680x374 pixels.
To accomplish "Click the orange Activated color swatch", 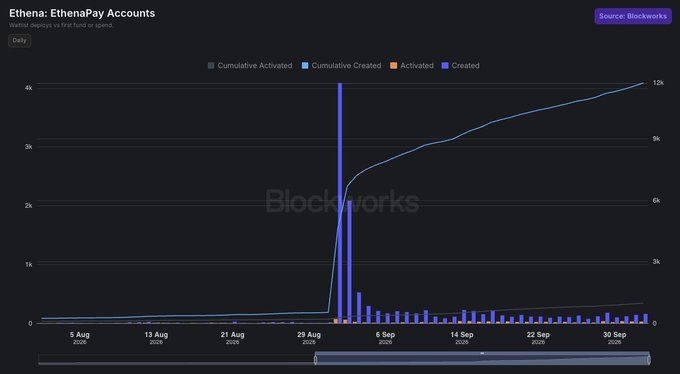I will pyautogui.click(x=394, y=66).
